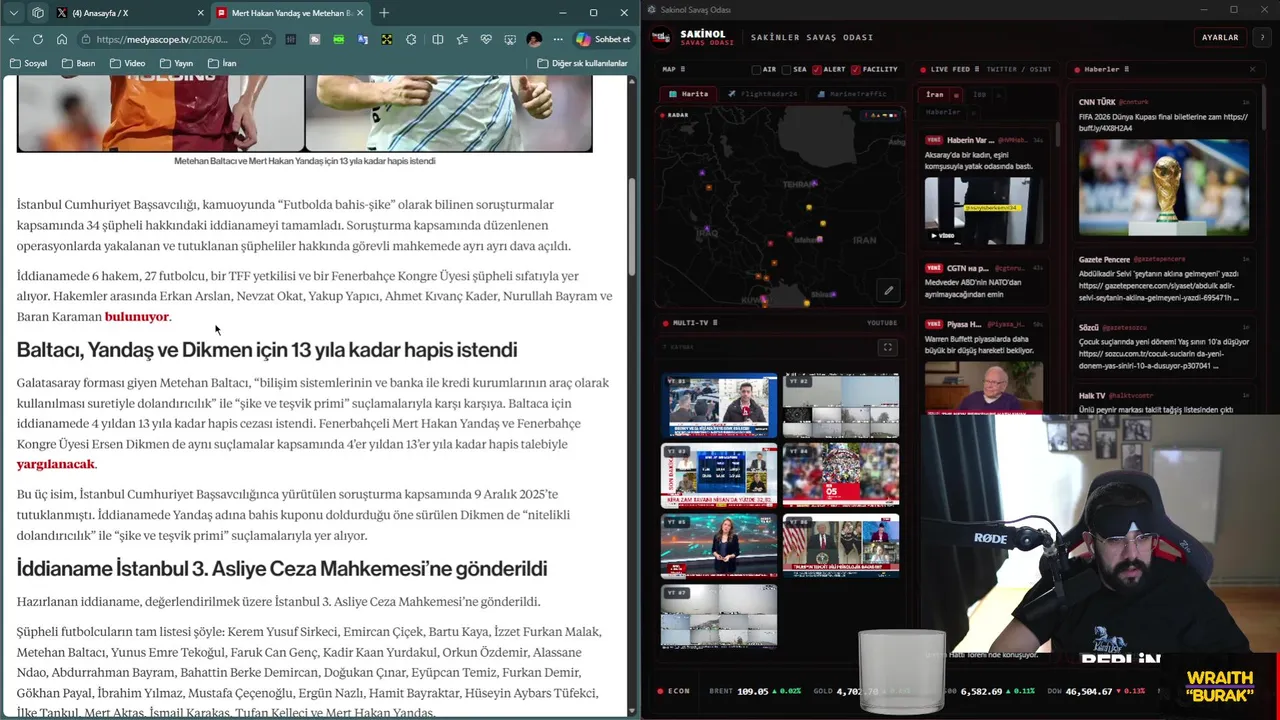1280x720 pixels.
Task: Reload the medyascope page
Action: [x=37, y=39]
